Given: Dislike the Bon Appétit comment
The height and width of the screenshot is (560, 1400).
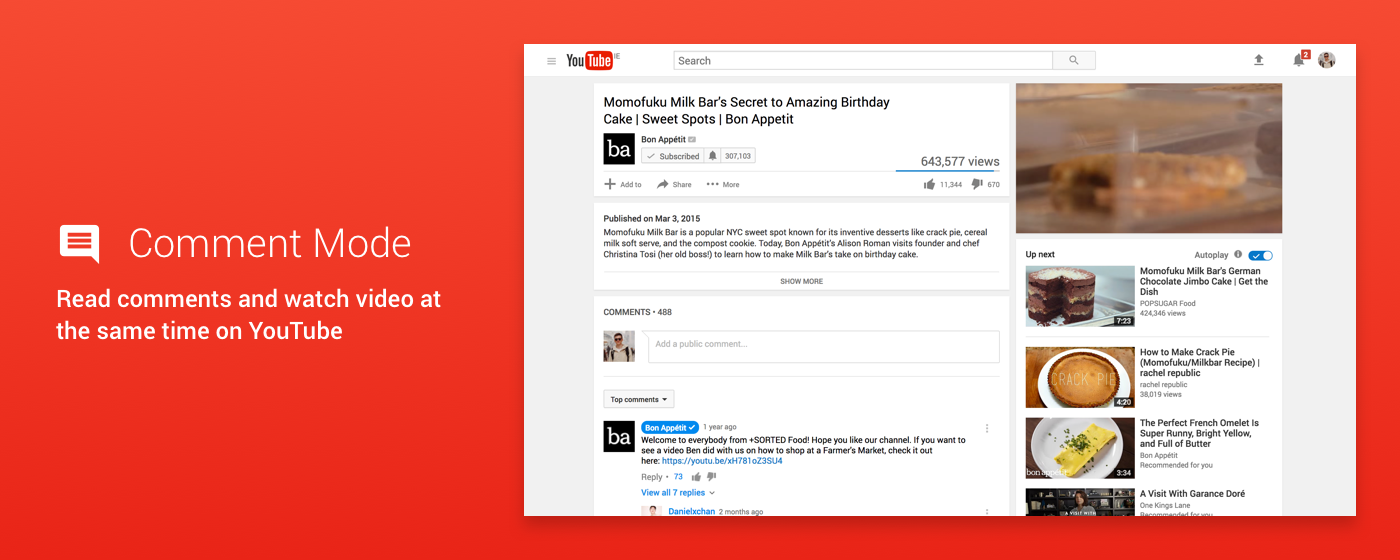Looking at the screenshot, I should [x=712, y=477].
